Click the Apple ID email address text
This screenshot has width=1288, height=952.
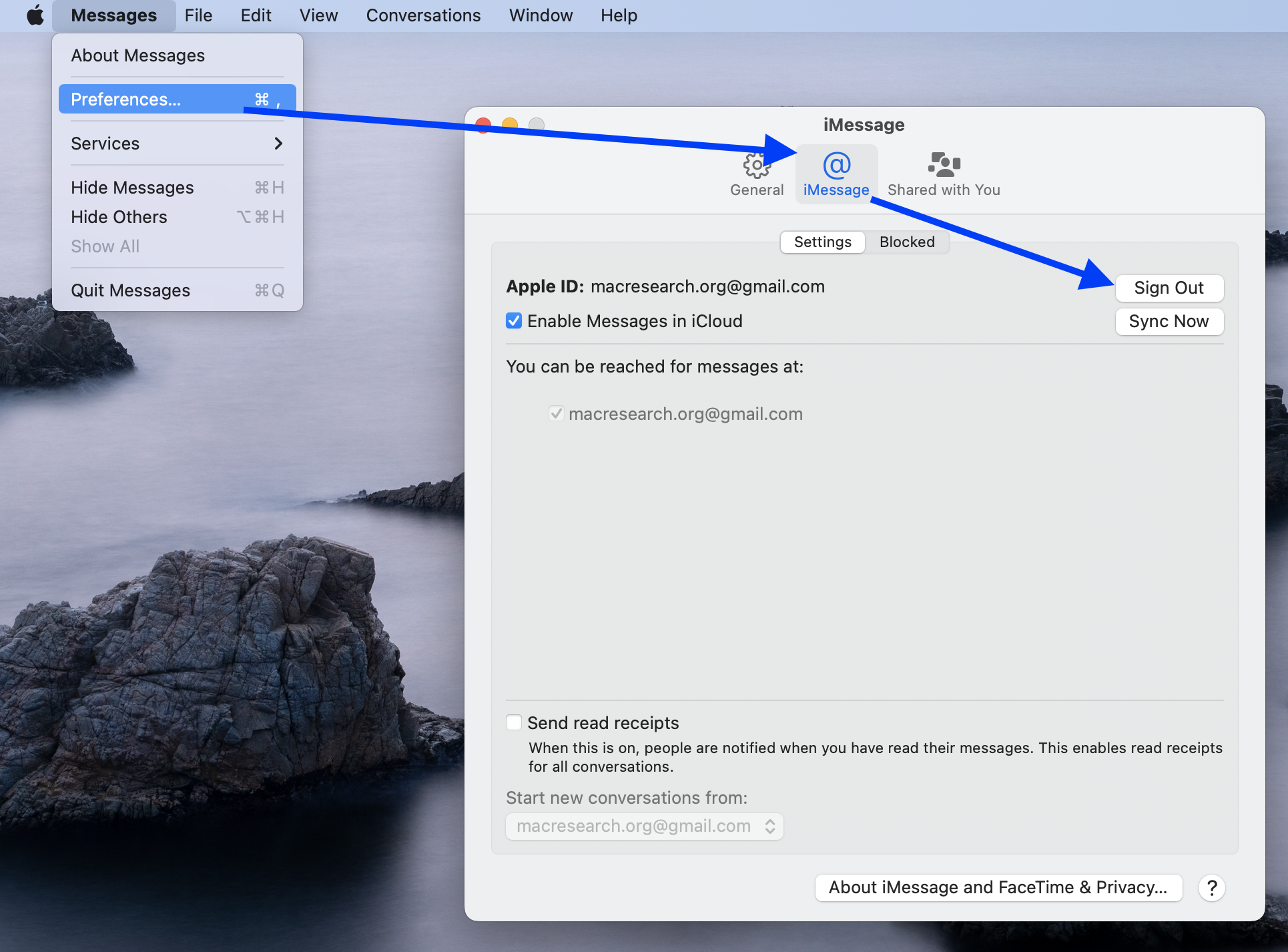707,286
